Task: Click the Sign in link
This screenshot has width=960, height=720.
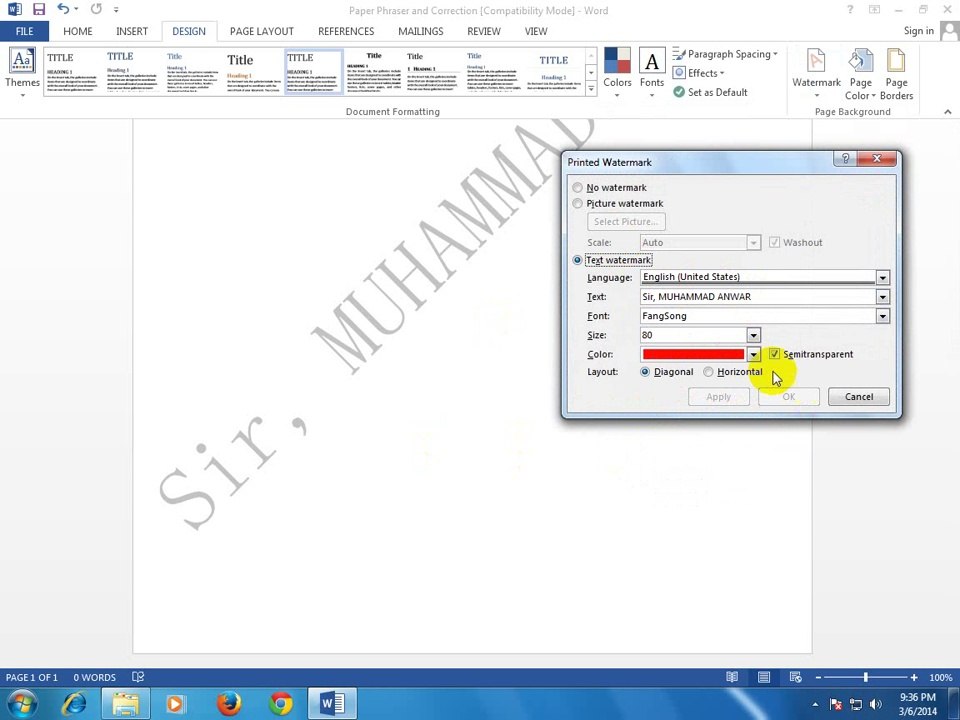Action: coord(918,31)
